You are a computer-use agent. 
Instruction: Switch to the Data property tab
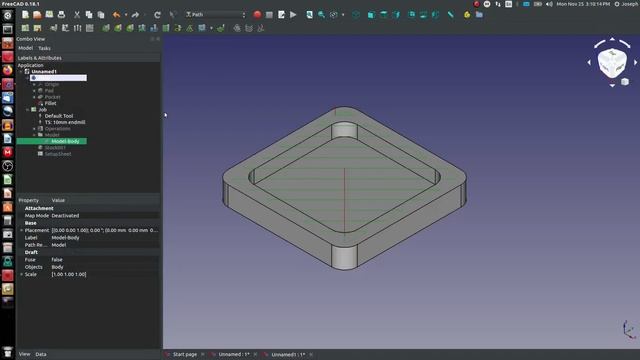pyautogui.click(x=41, y=354)
